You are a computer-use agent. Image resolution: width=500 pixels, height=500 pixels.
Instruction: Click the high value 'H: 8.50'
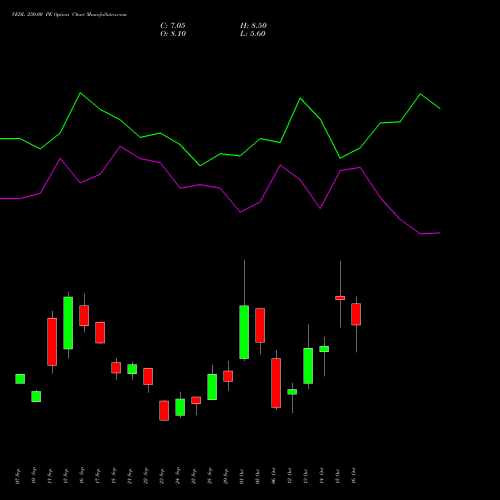click(253, 26)
